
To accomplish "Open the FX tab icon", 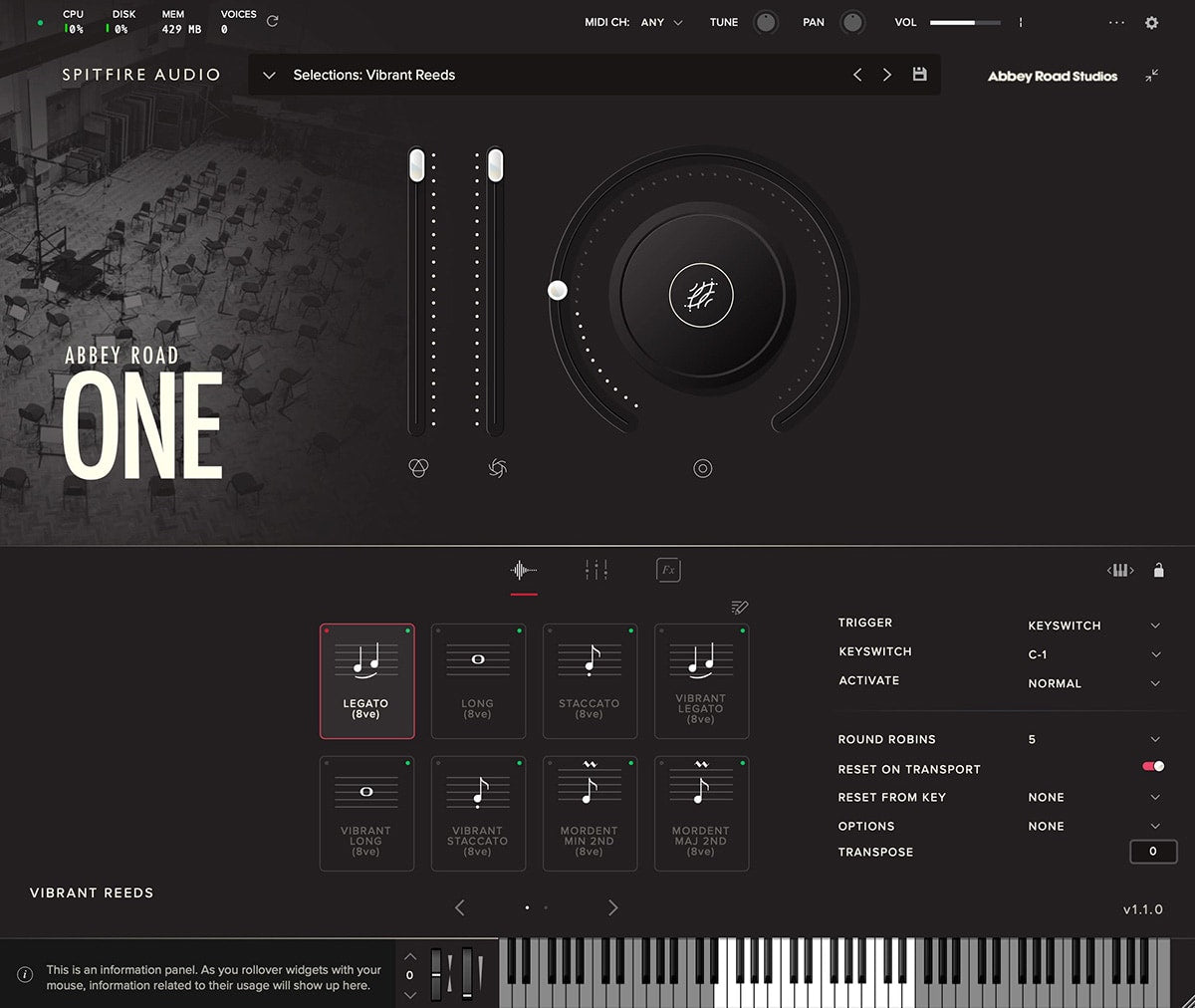I will point(668,570).
